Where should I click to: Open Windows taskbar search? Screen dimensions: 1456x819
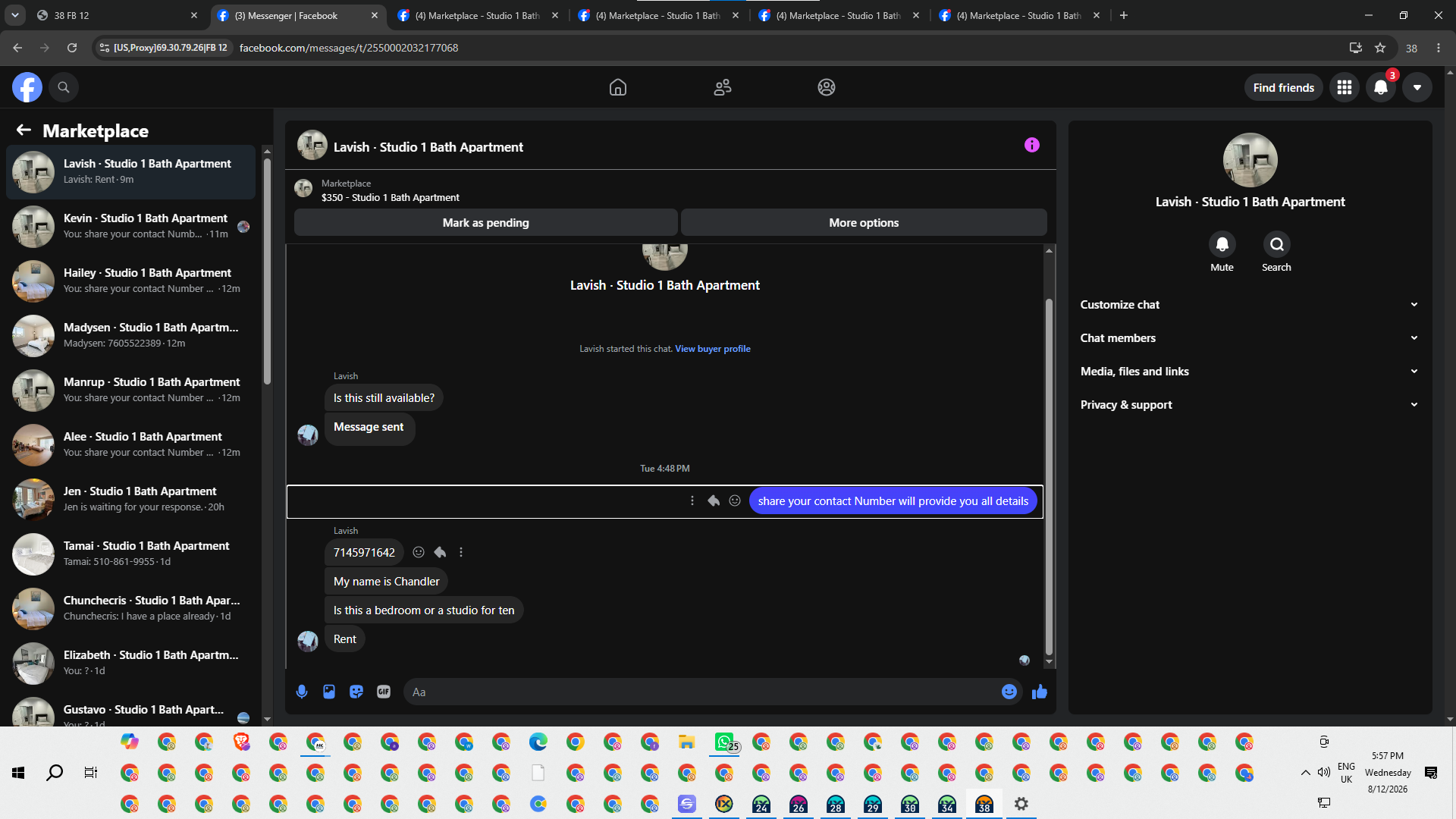pyautogui.click(x=55, y=773)
